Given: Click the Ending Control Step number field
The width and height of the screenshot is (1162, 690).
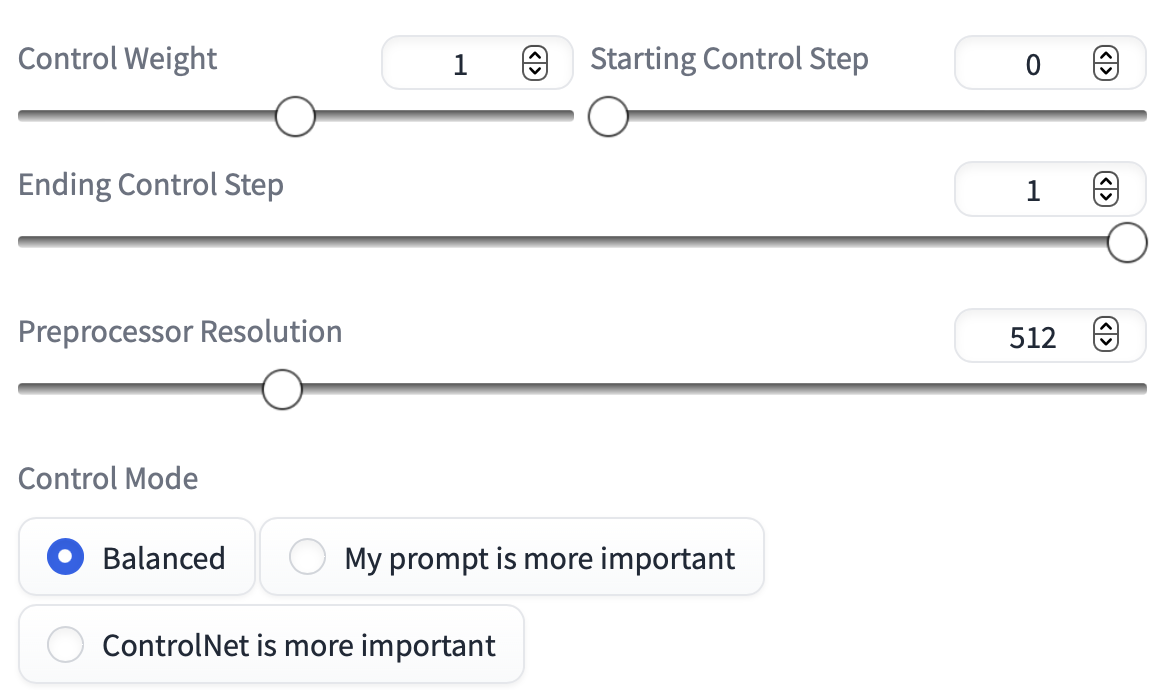Looking at the screenshot, I should [x=1032, y=190].
